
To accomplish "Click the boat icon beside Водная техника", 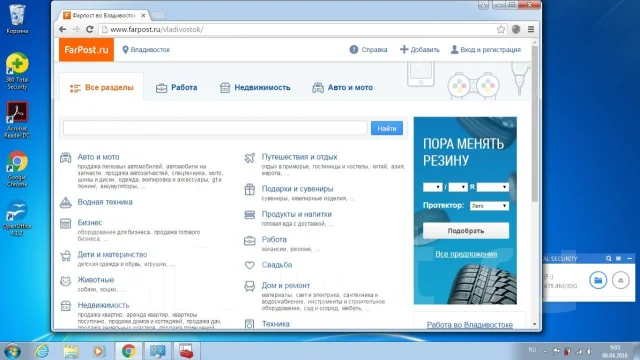I will [66, 202].
